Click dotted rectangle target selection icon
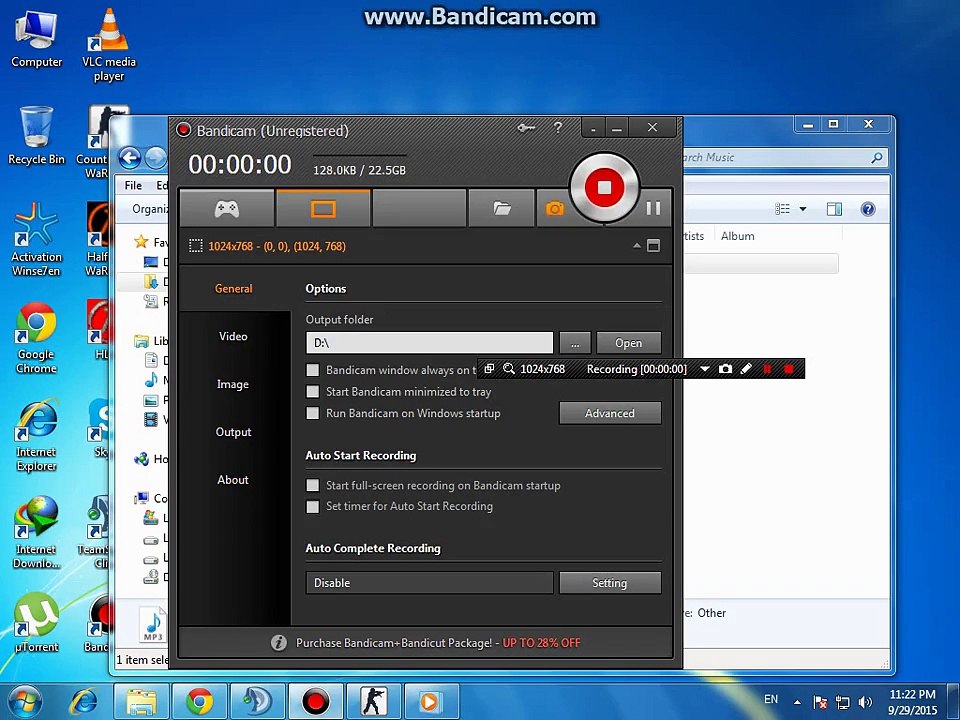 tap(195, 246)
